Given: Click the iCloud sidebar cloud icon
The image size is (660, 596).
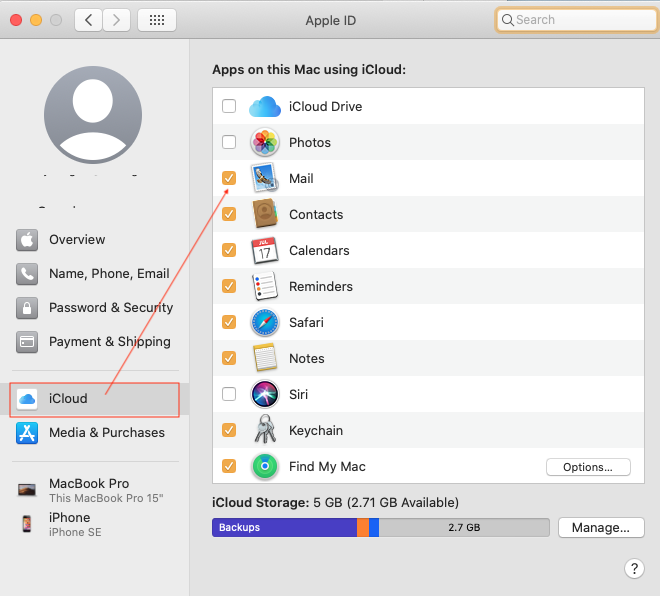Looking at the screenshot, I should pyautogui.click(x=27, y=399).
